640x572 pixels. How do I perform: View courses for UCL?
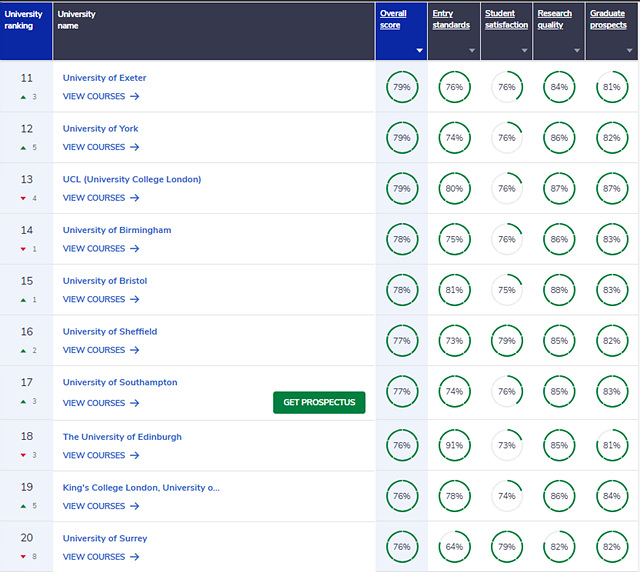pyautogui.click(x=101, y=198)
